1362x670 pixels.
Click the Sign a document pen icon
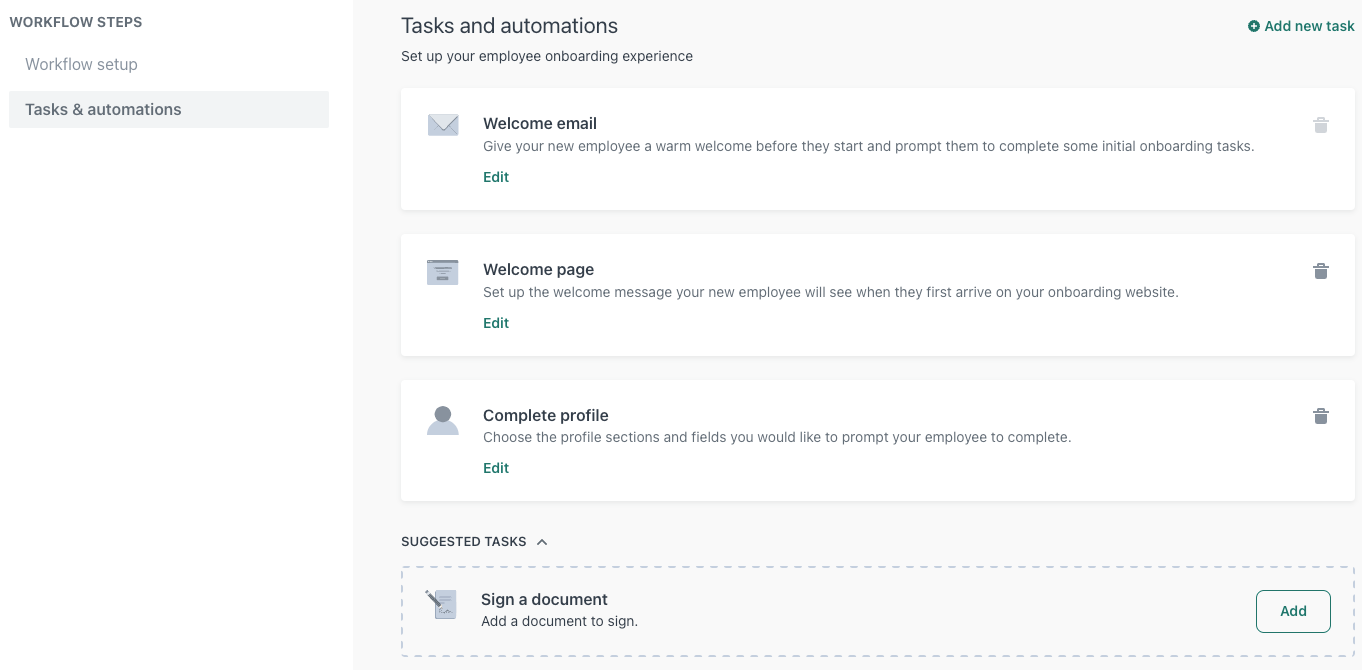point(441,604)
